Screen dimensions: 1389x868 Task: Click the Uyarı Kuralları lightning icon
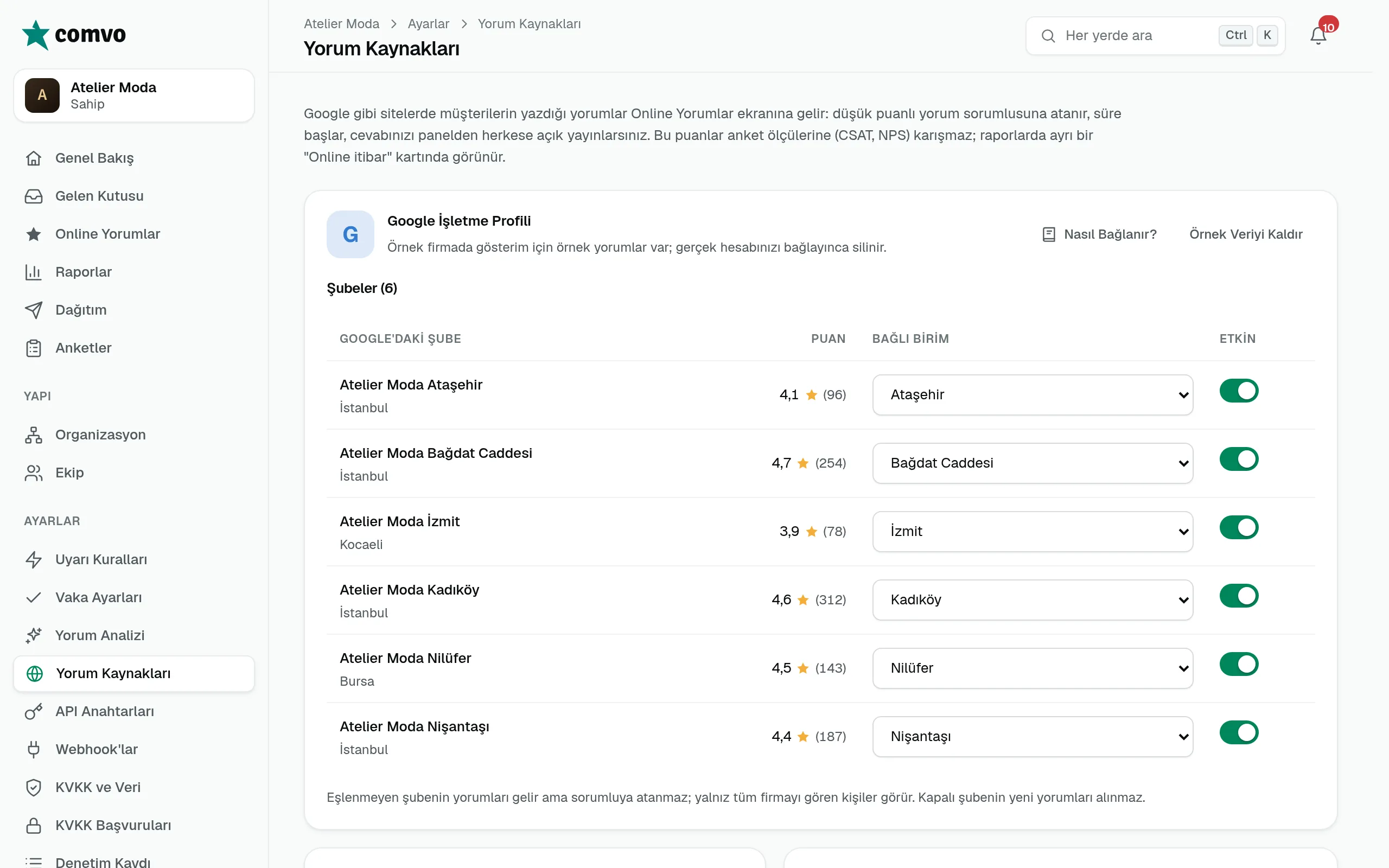(33, 559)
